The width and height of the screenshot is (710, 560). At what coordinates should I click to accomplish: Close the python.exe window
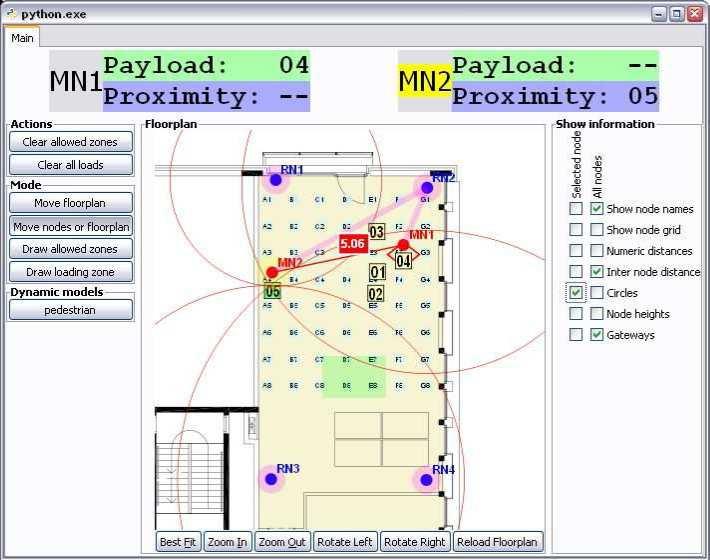(x=694, y=14)
